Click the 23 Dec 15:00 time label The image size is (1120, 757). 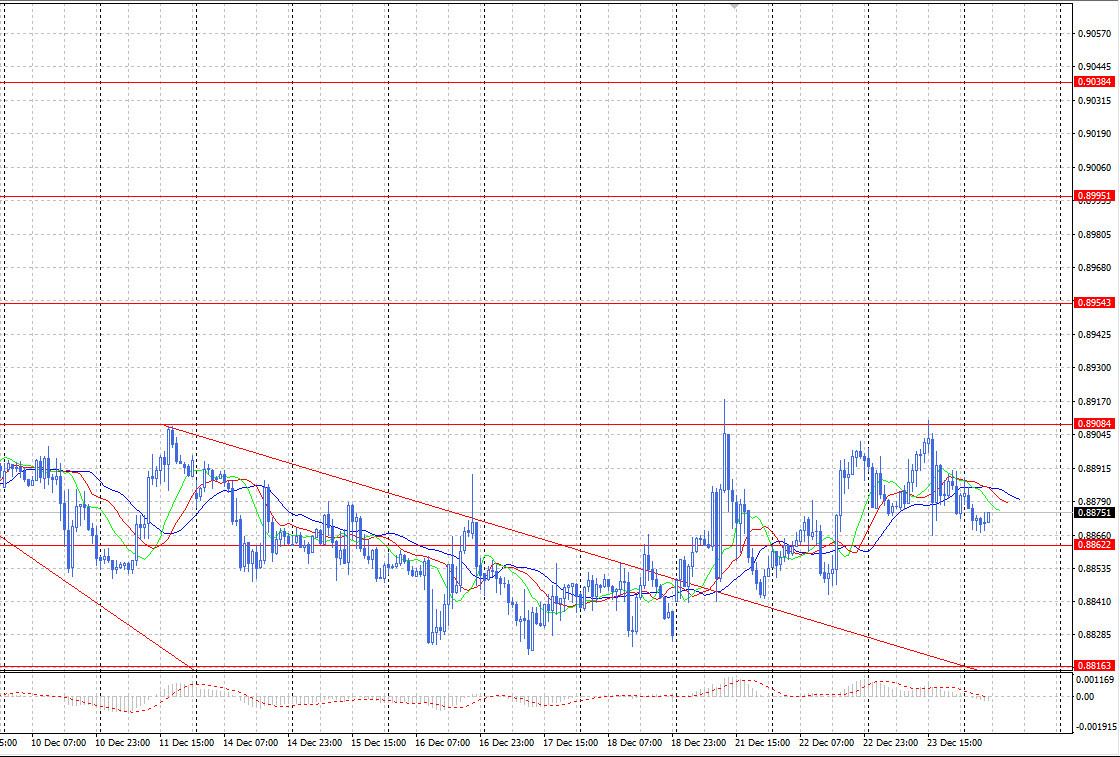(954, 743)
